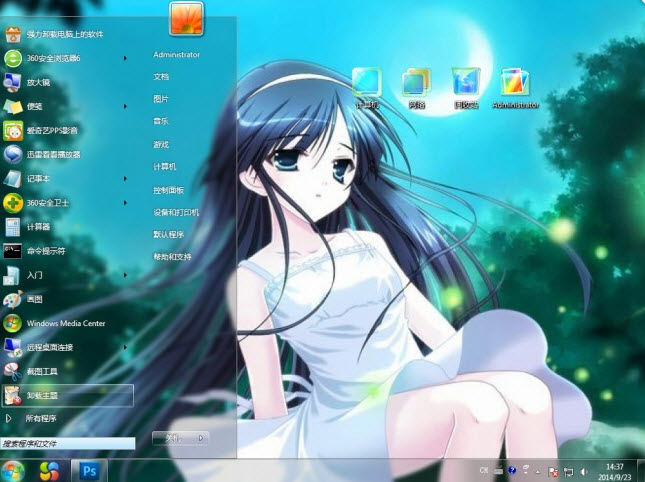Launch 计算器 calculator
This screenshot has height=482, width=645.
[x=40, y=226]
